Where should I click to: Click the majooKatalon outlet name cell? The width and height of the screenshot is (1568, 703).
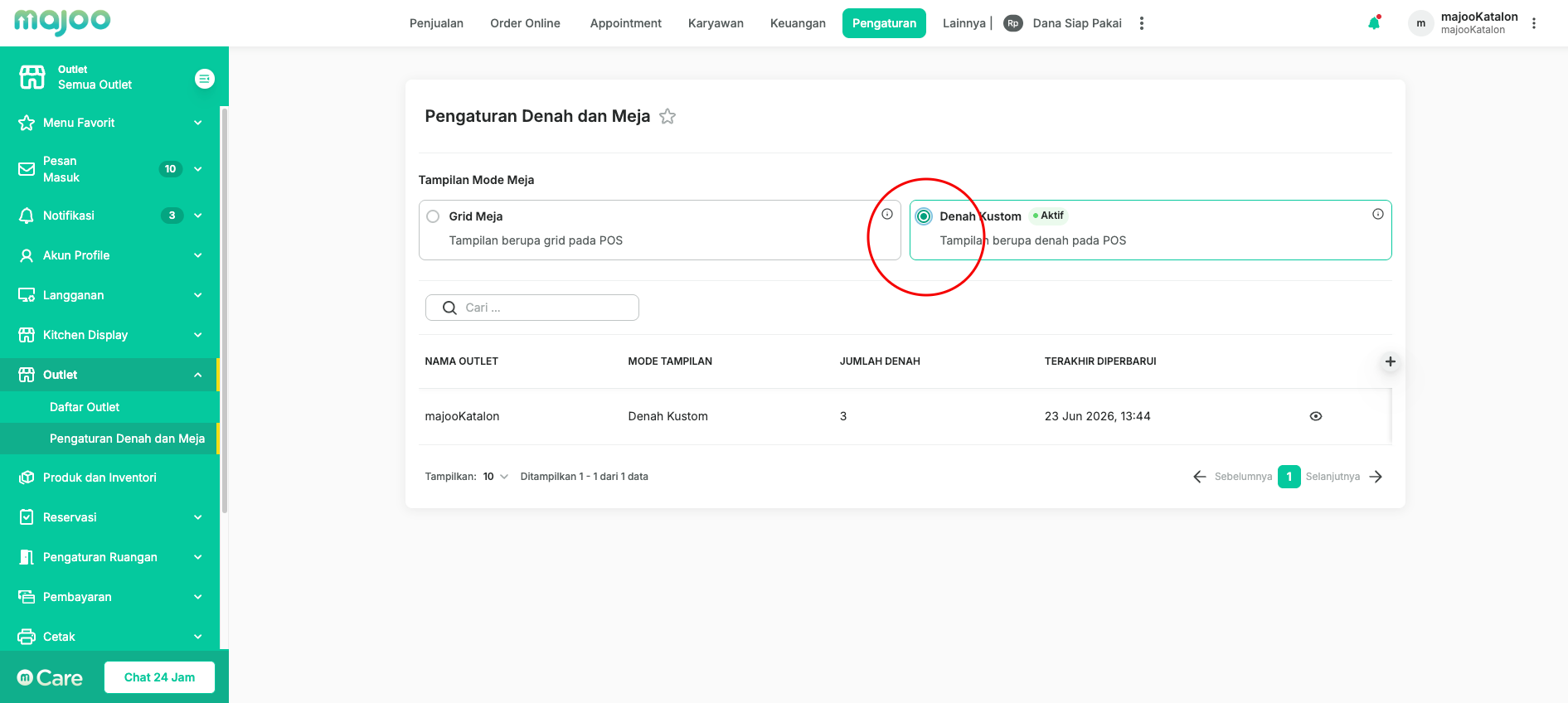[x=462, y=416]
